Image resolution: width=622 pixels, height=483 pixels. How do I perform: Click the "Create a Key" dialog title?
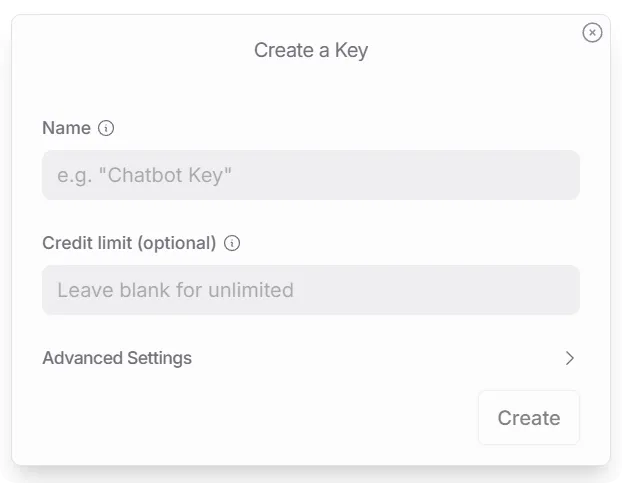click(311, 50)
